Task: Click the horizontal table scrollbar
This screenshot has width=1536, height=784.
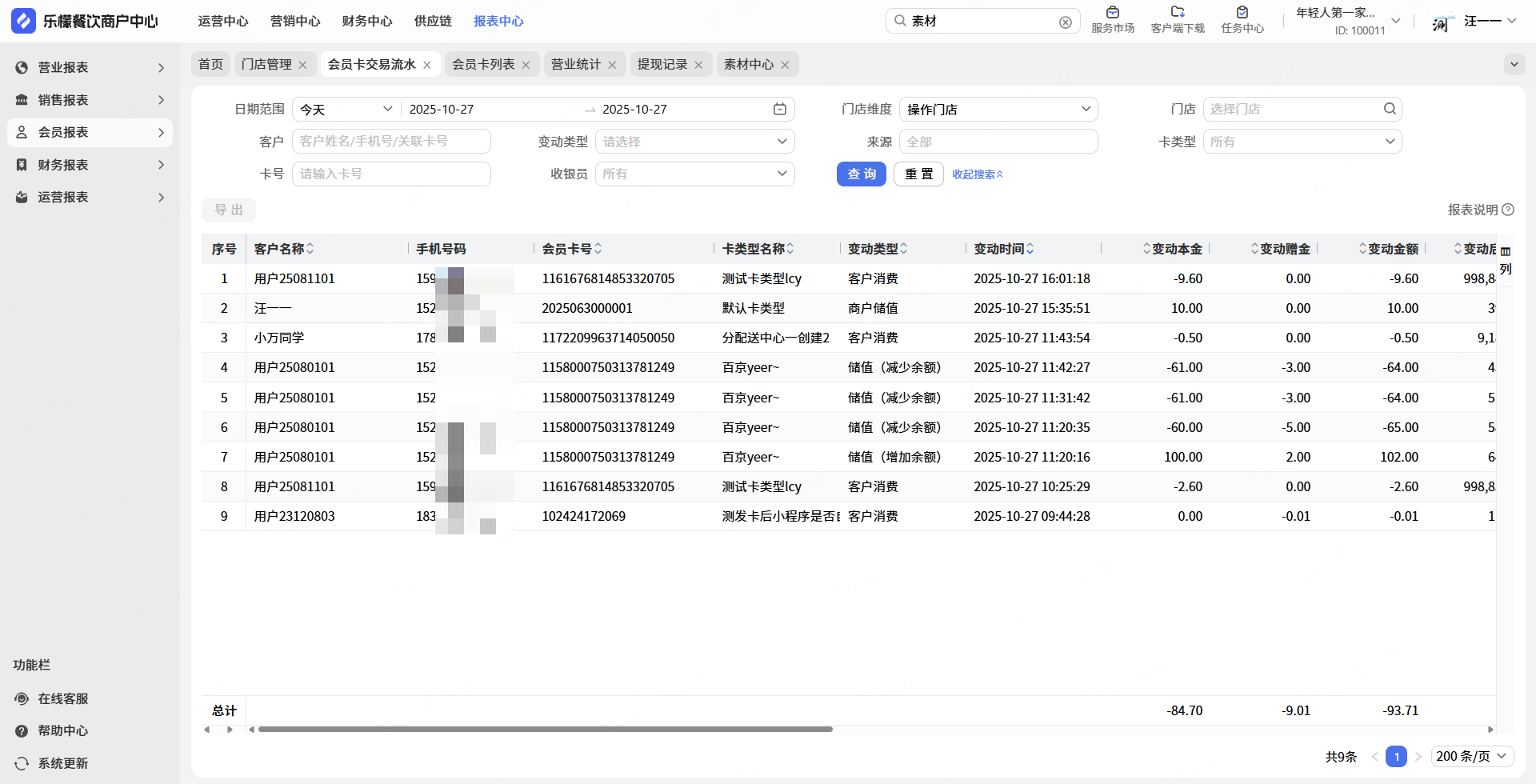Action: (545, 729)
